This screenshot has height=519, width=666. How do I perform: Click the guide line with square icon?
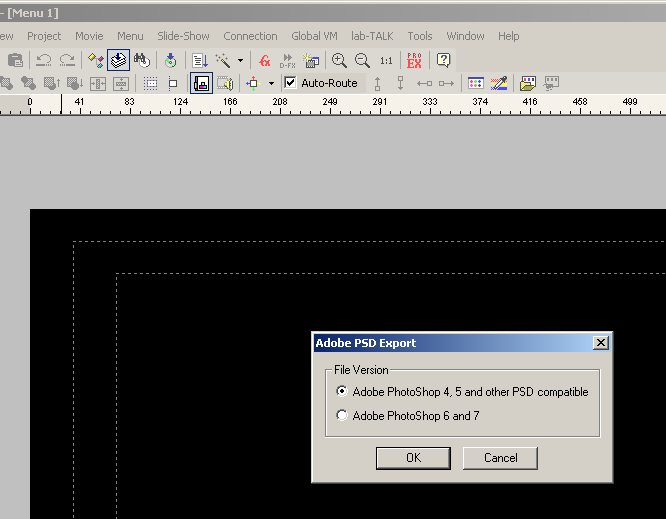(172, 83)
